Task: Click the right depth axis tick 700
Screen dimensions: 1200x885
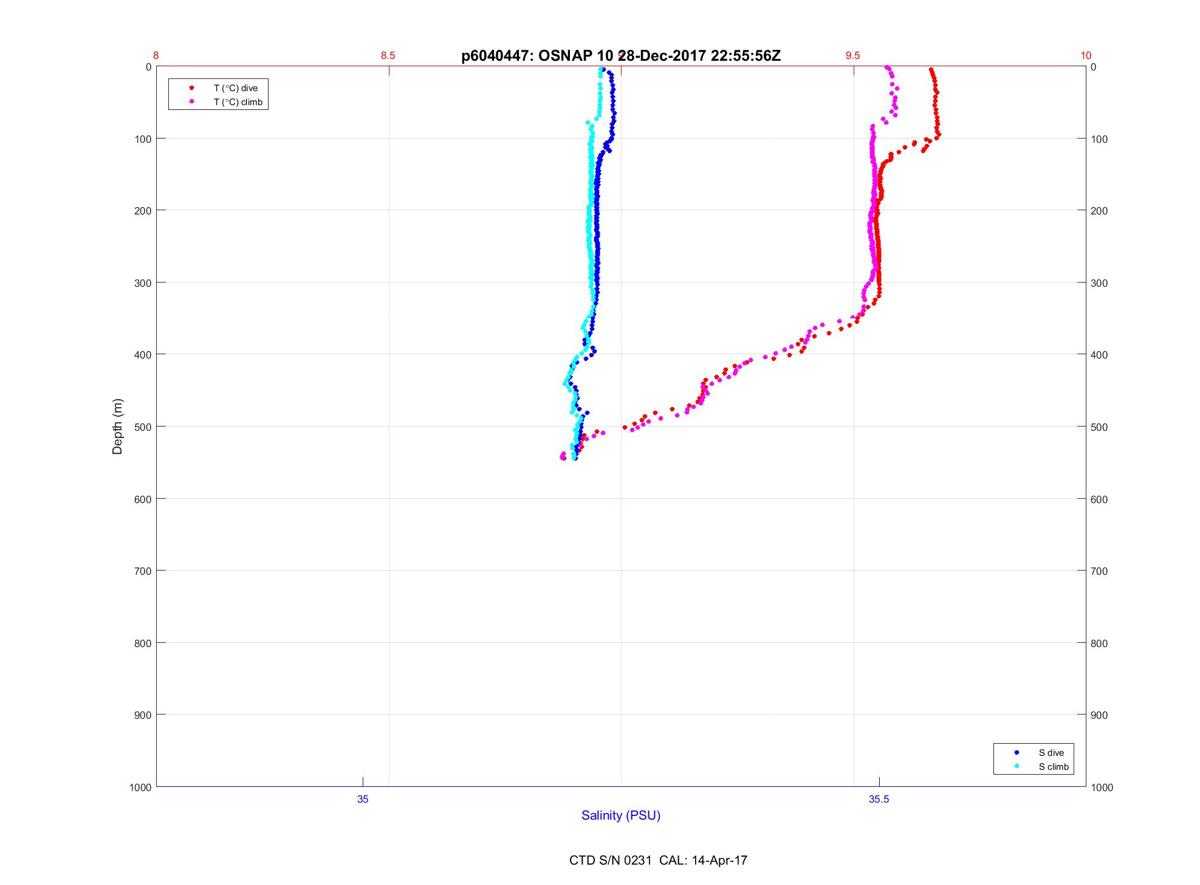Action: (1099, 571)
